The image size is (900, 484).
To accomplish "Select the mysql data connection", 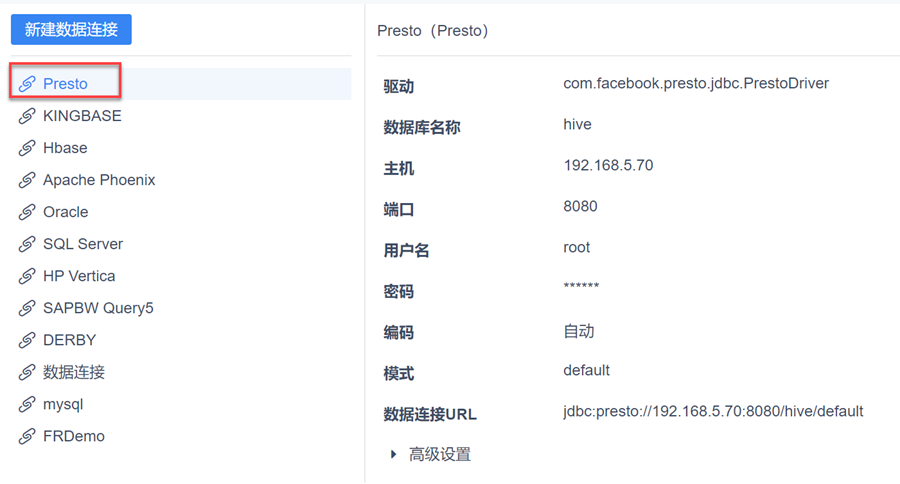I will (x=63, y=404).
